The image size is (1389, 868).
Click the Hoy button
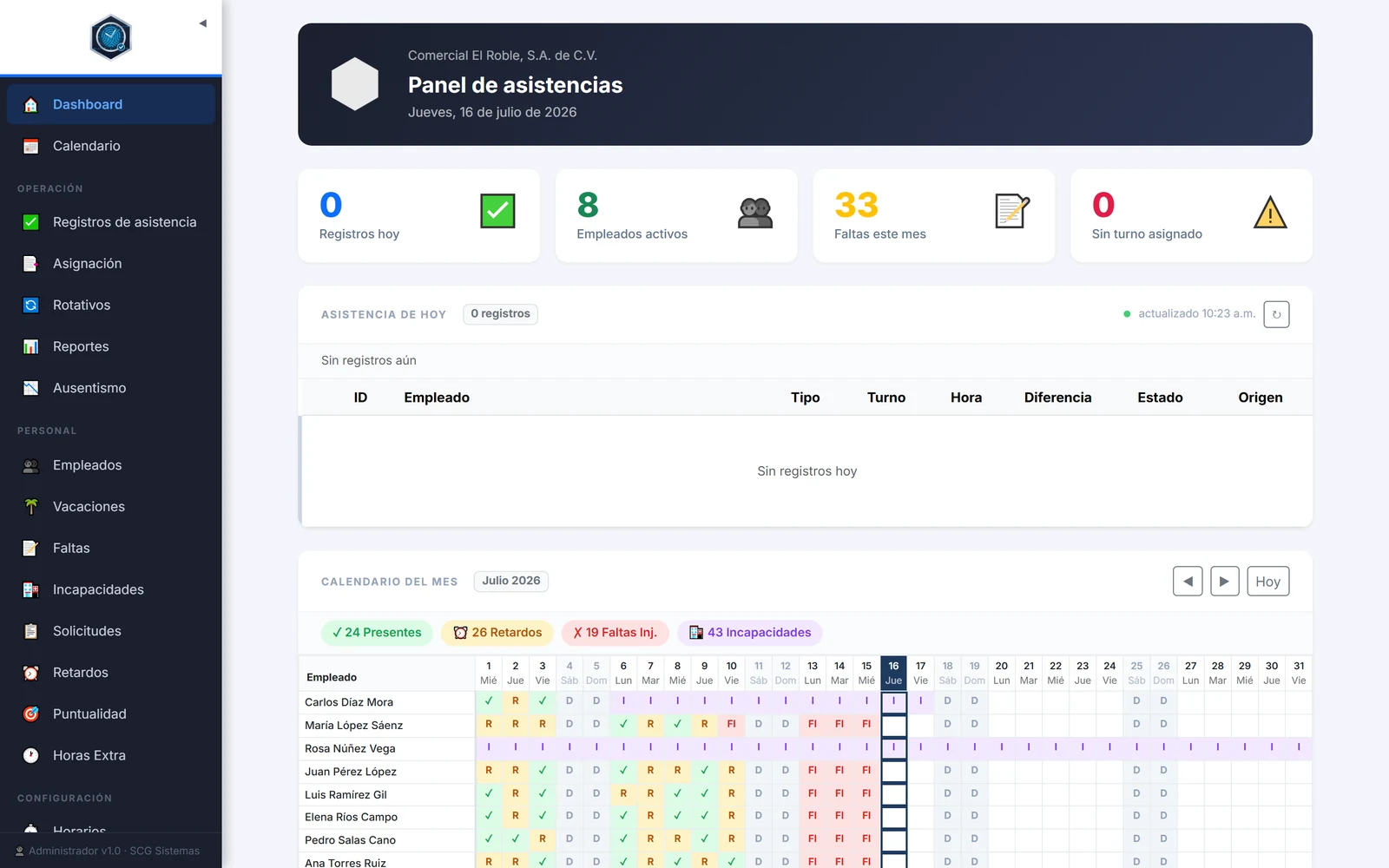pos(1267,582)
